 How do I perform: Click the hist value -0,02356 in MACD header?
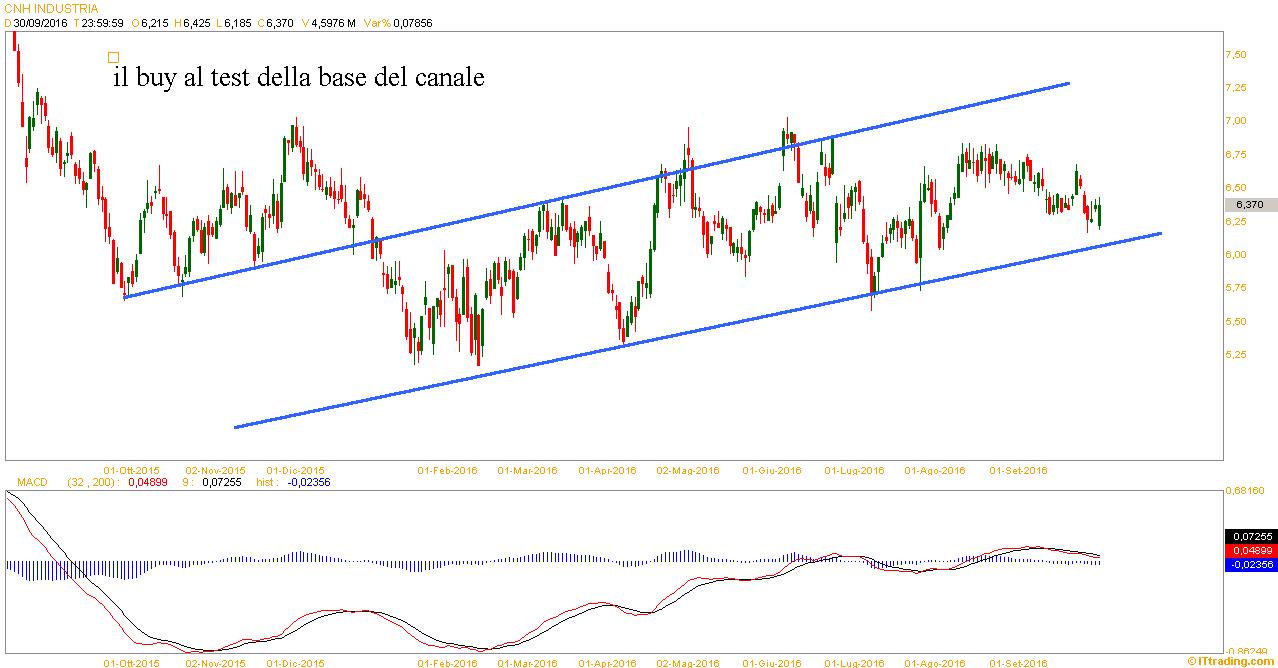coord(307,482)
